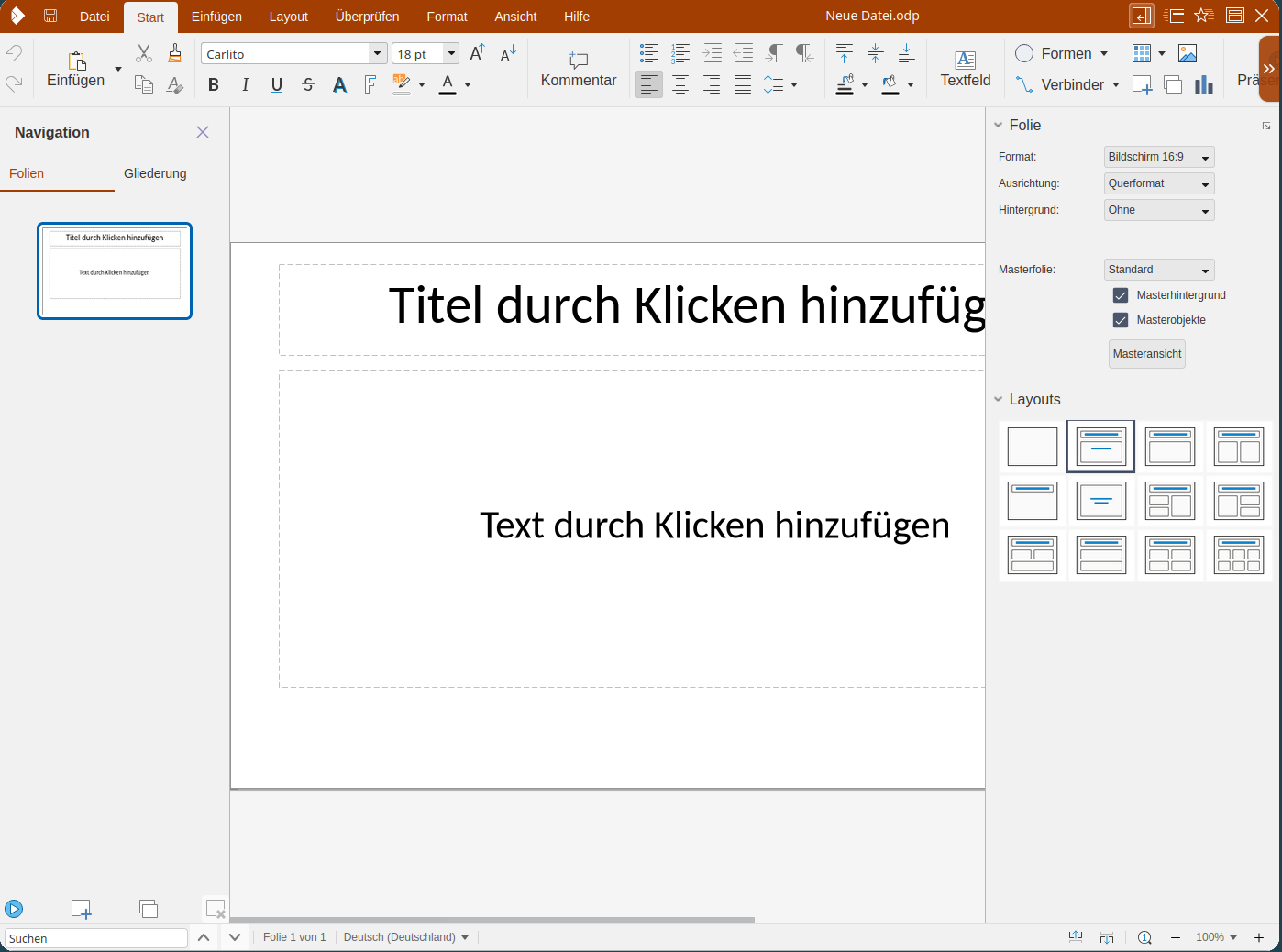Collapse the Layouts section

999,400
